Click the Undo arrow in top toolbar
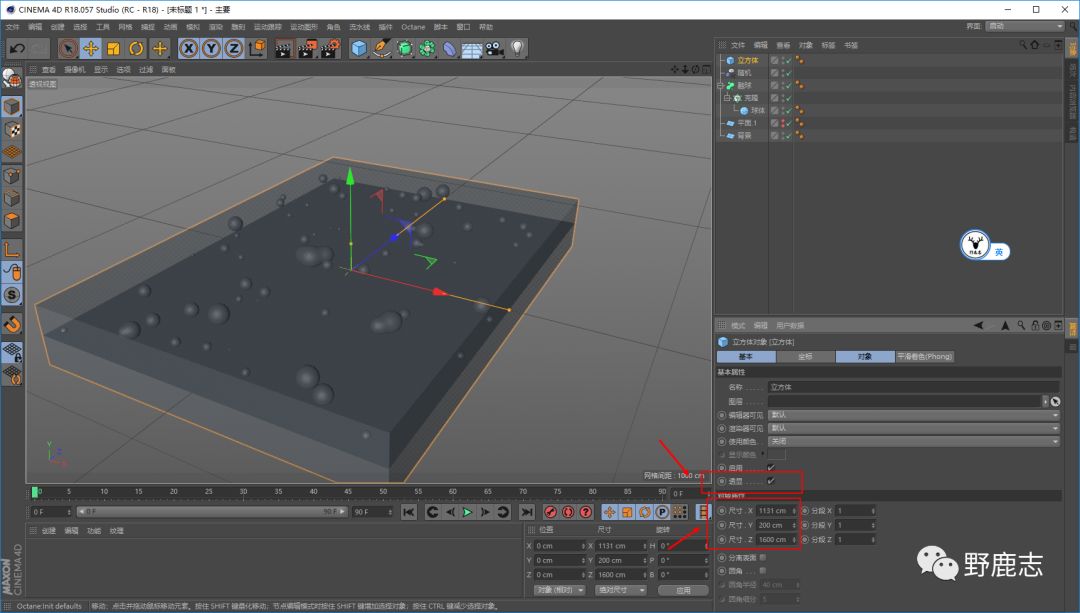Image resolution: width=1080 pixels, height=613 pixels. pos(17,48)
